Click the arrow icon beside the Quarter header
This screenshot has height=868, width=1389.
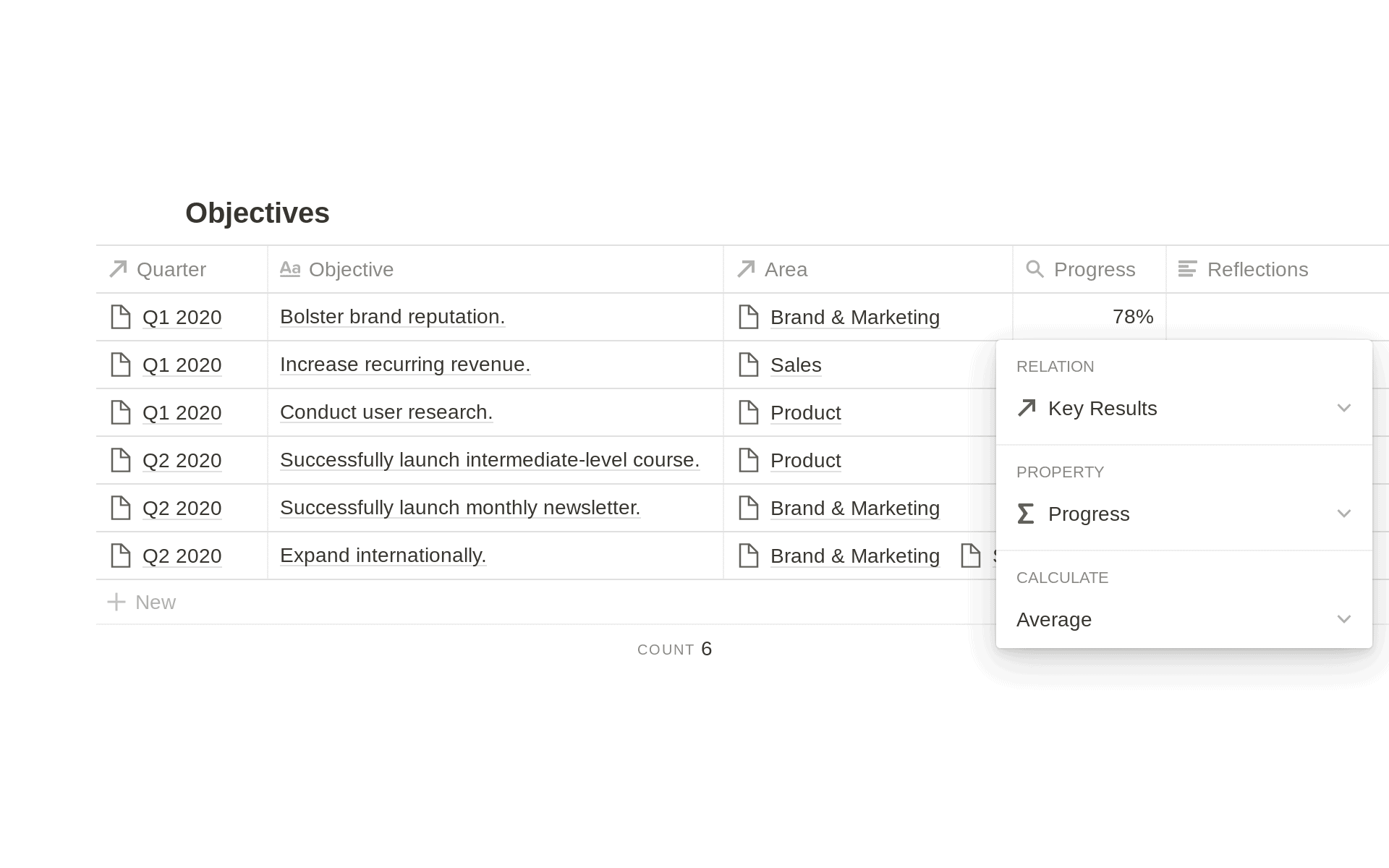117,268
